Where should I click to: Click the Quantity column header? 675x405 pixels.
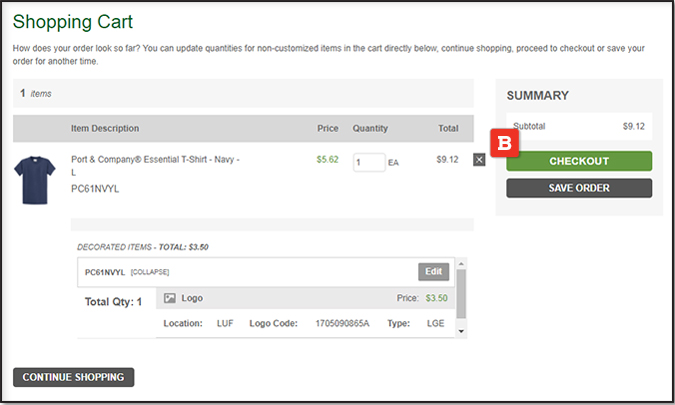coord(370,128)
